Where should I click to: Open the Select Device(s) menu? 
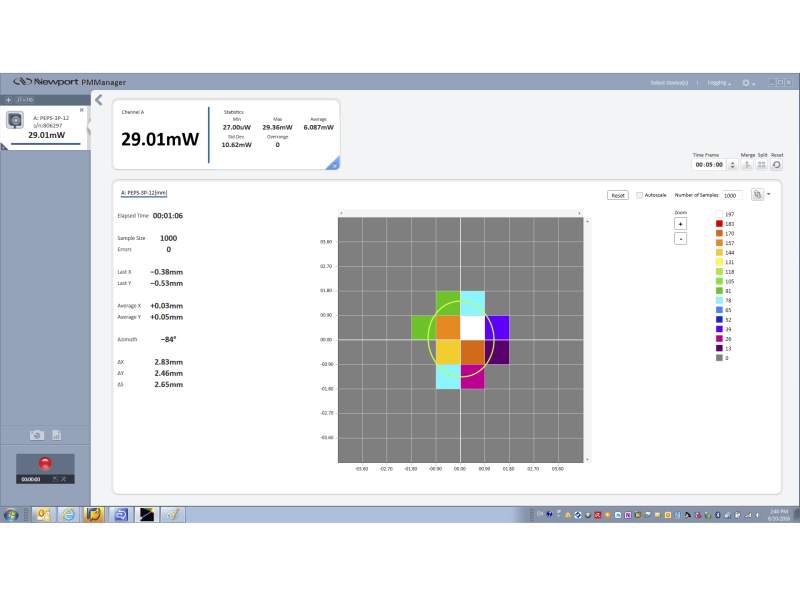click(x=669, y=82)
